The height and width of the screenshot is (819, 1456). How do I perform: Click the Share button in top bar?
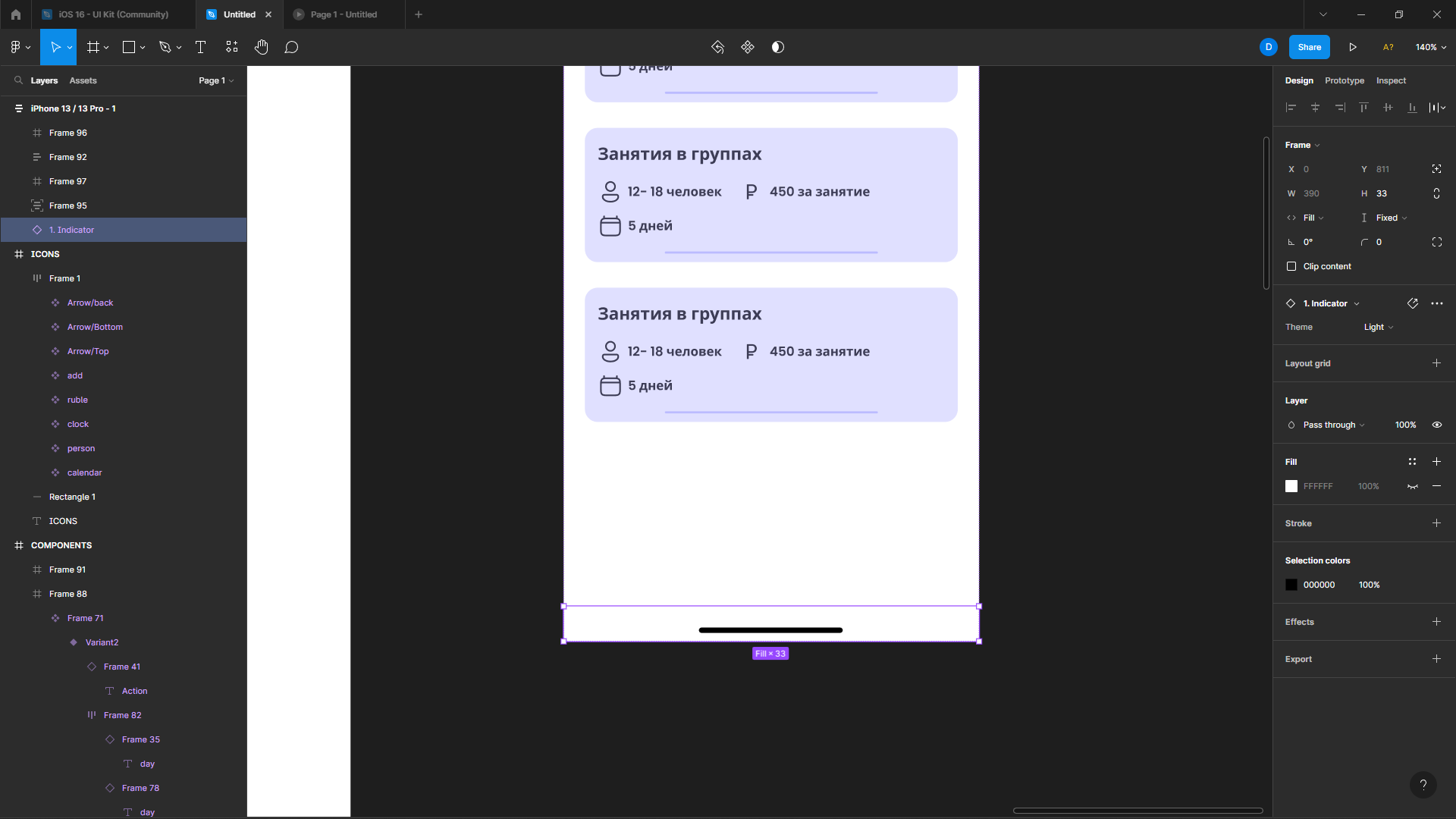[1310, 47]
